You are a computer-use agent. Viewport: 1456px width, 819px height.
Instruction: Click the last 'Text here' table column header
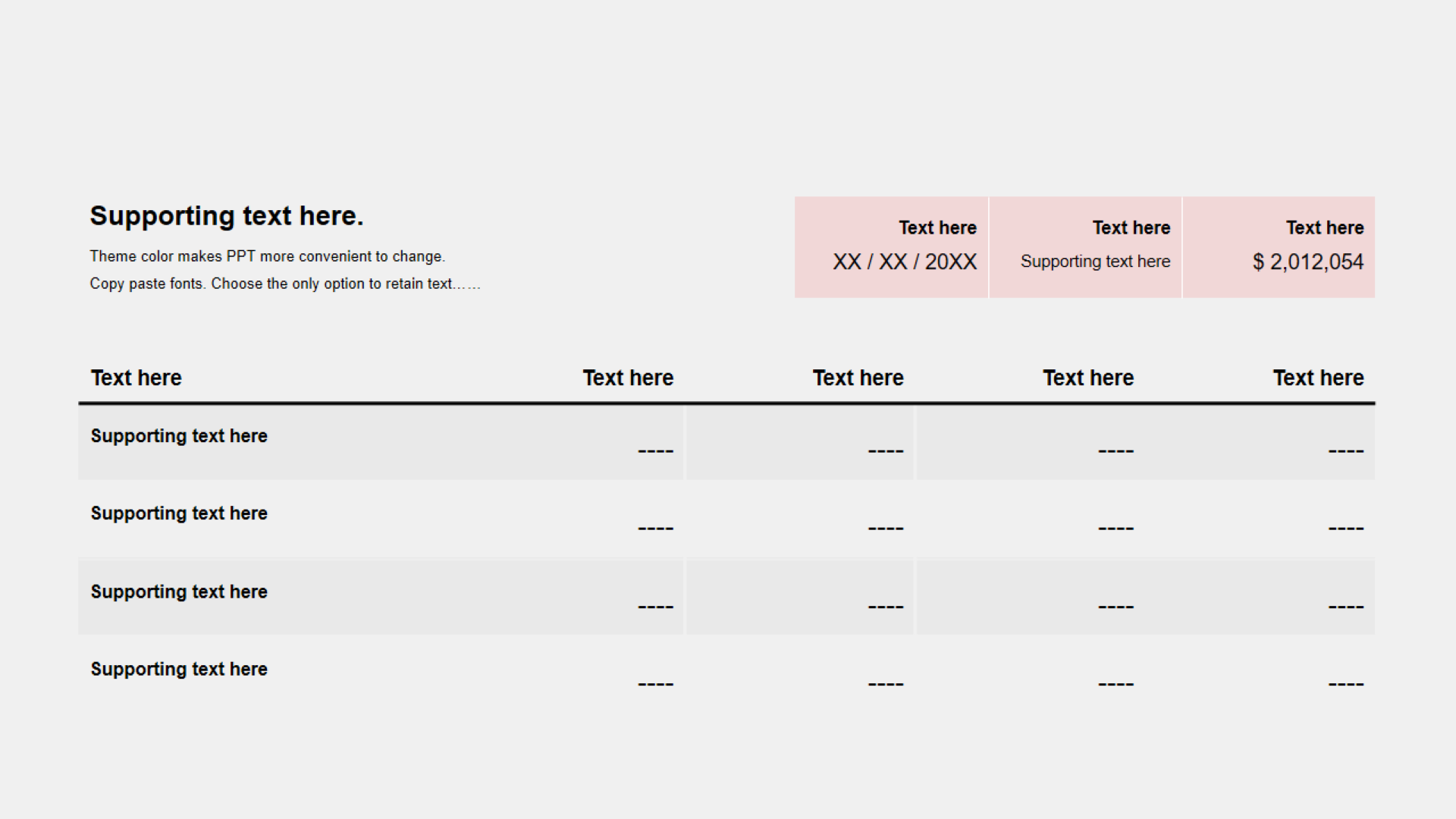click(x=1318, y=378)
